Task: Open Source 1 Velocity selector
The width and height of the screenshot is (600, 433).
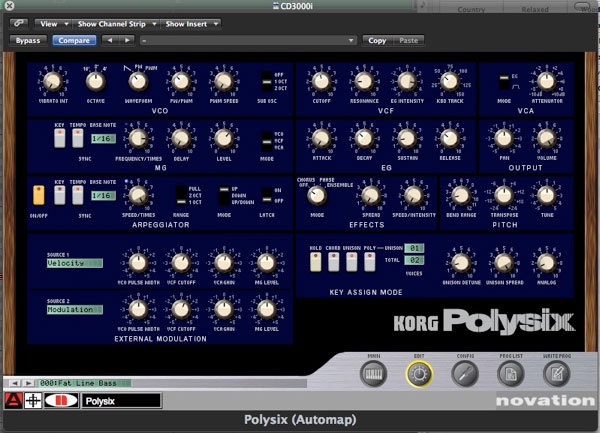Action: pos(75,263)
